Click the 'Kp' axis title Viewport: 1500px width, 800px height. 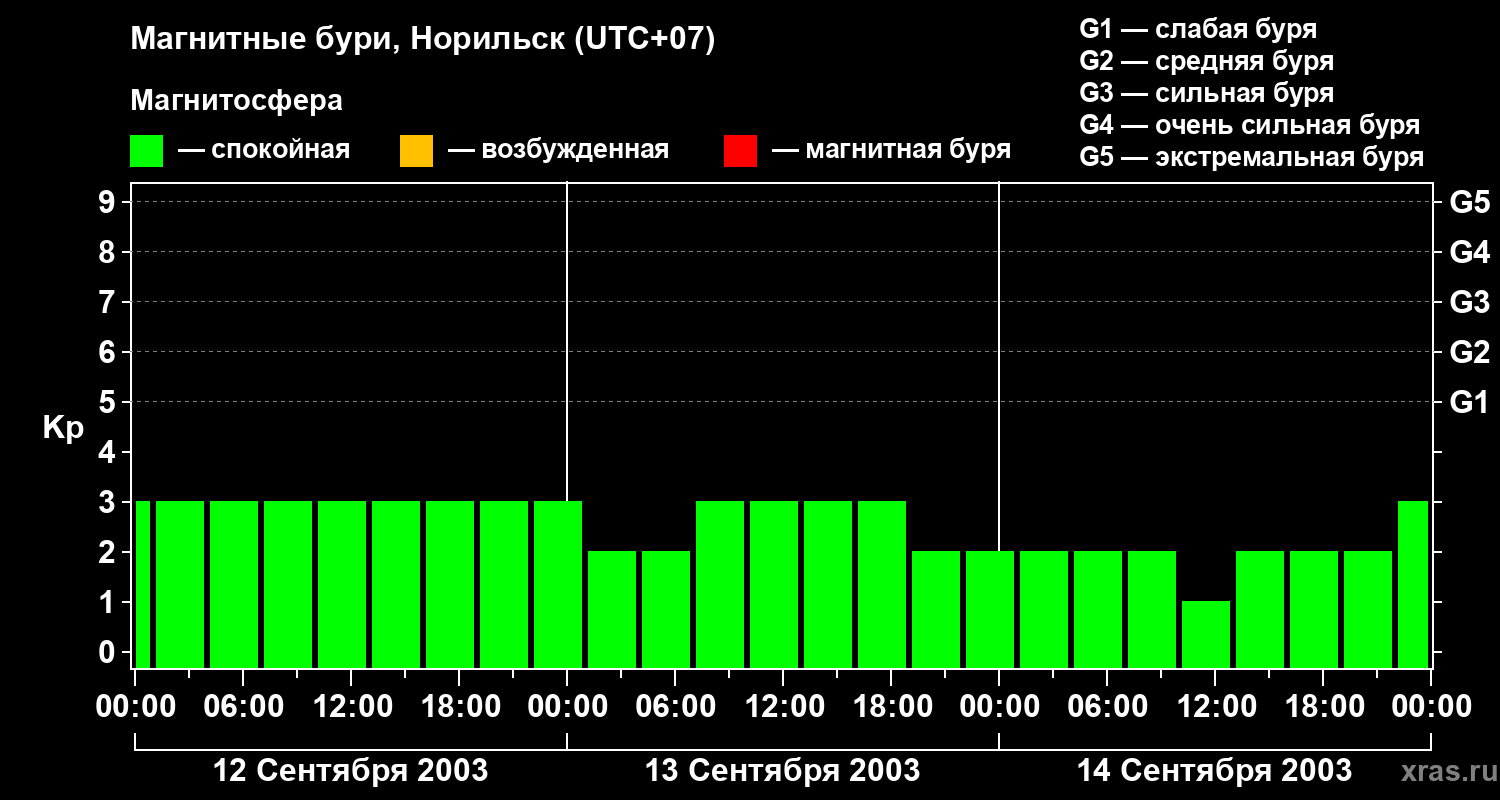(63, 429)
